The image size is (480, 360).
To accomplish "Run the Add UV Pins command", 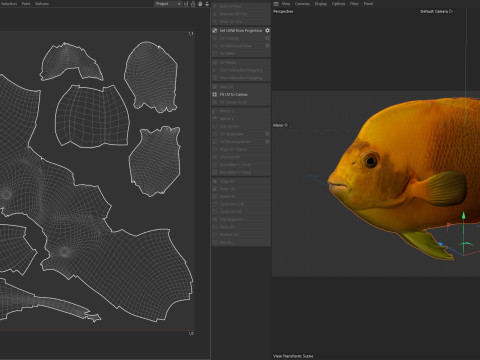I will click(x=241, y=6).
